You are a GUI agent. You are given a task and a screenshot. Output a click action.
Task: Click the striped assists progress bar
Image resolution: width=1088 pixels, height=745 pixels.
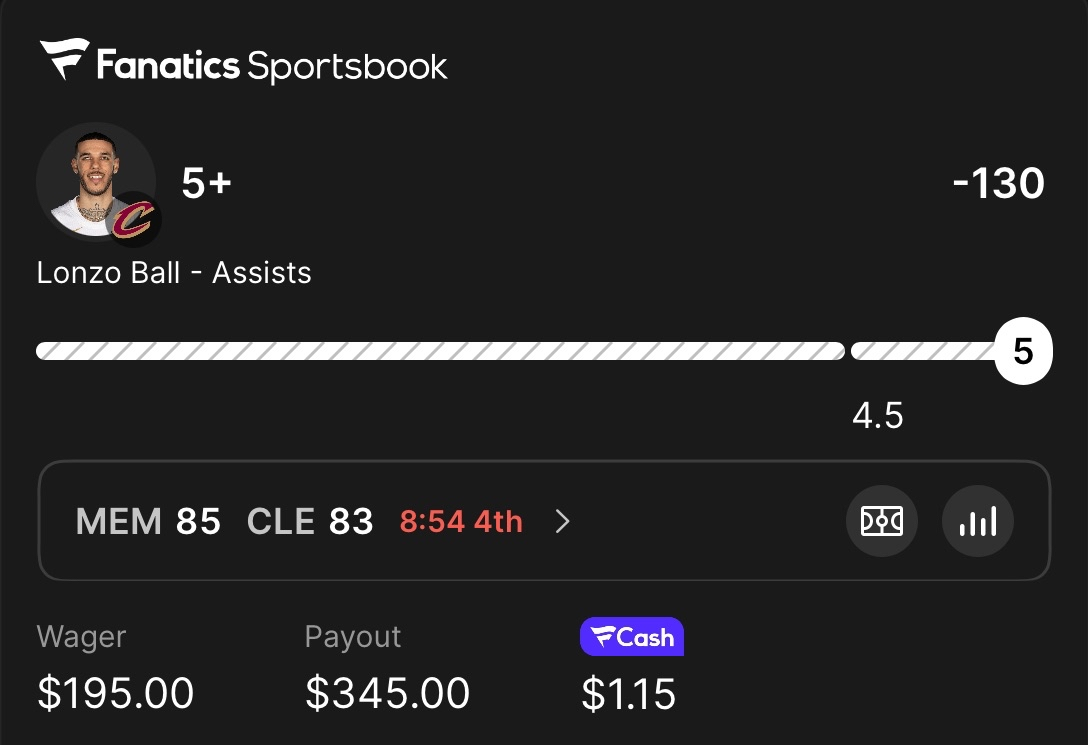coord(440,351)
